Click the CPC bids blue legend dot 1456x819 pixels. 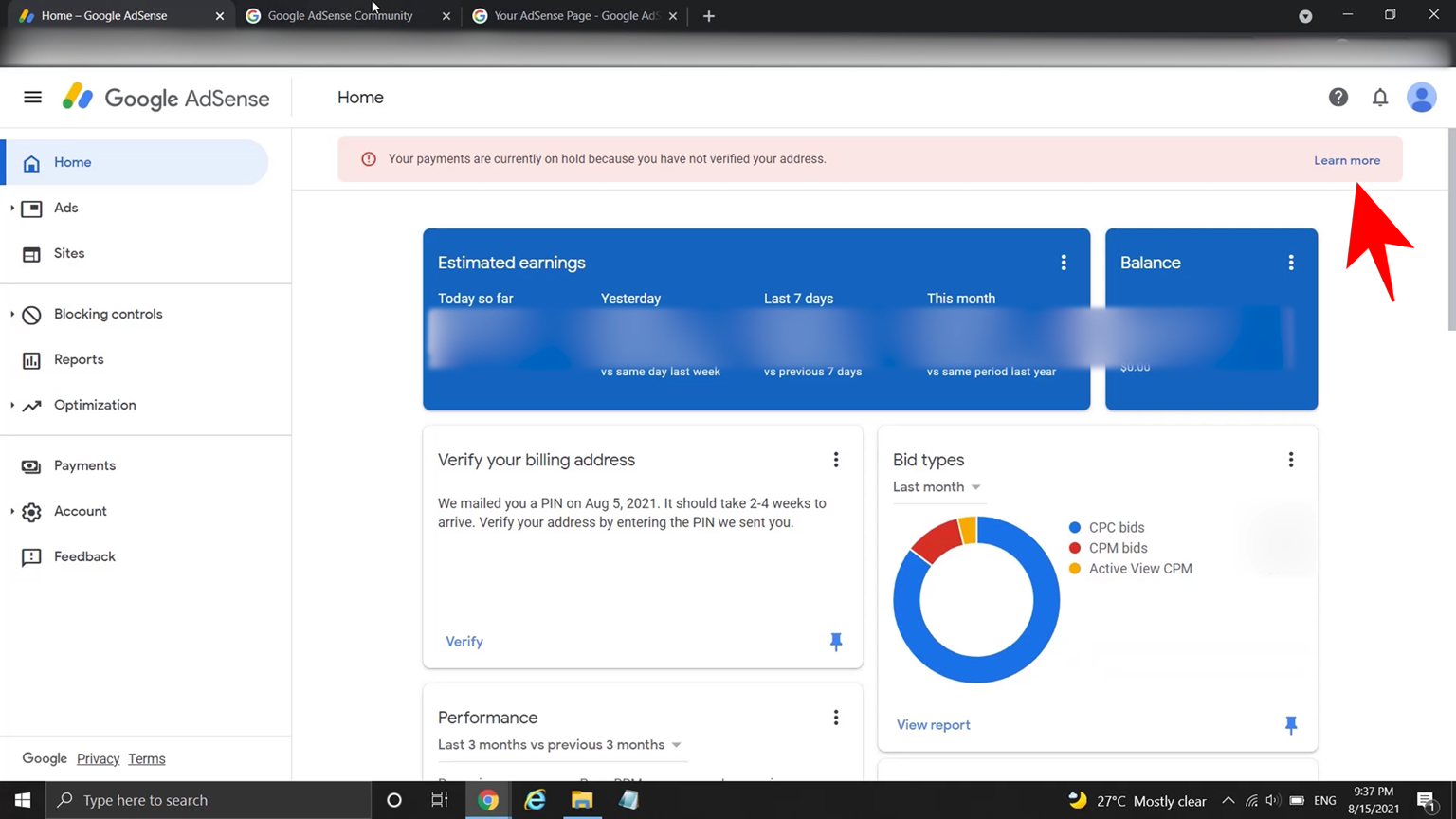point(1075,527)
